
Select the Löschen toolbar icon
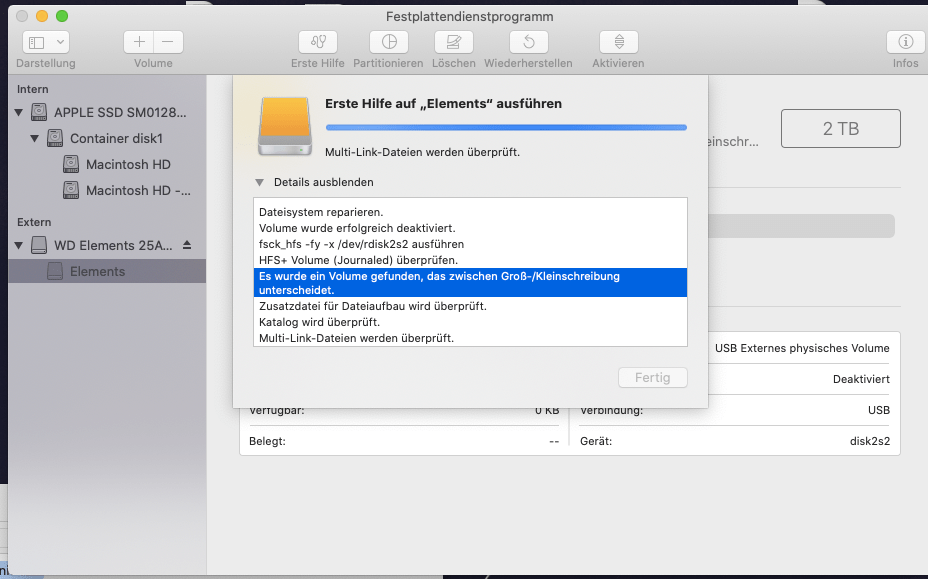453,42
